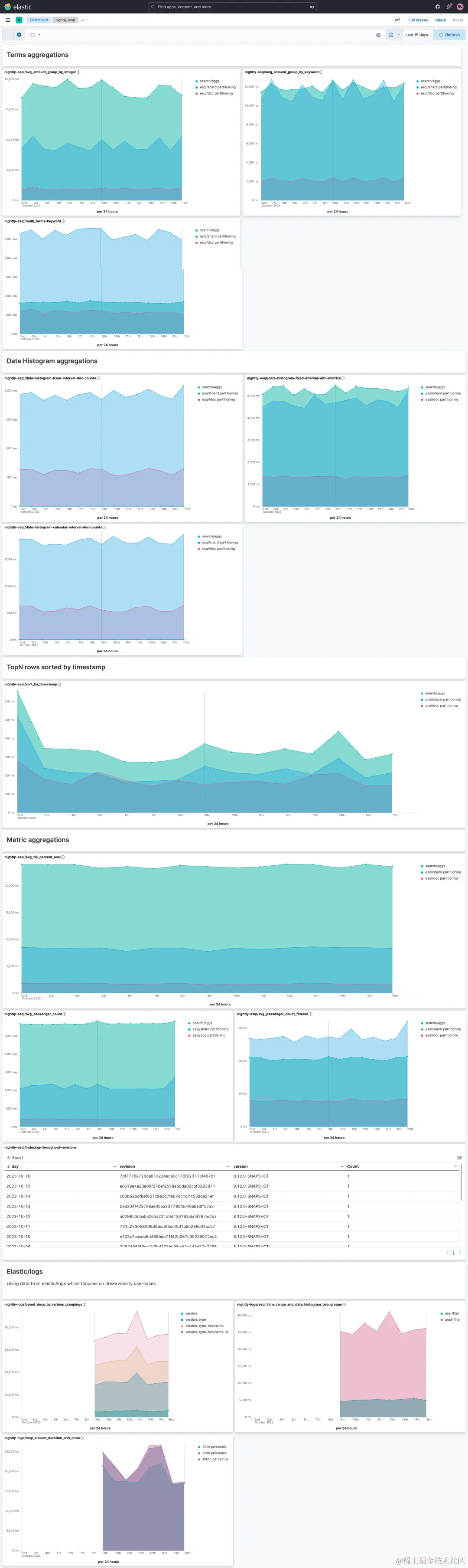
Task: Open the revision column header menu
Action: point(228,1166)
